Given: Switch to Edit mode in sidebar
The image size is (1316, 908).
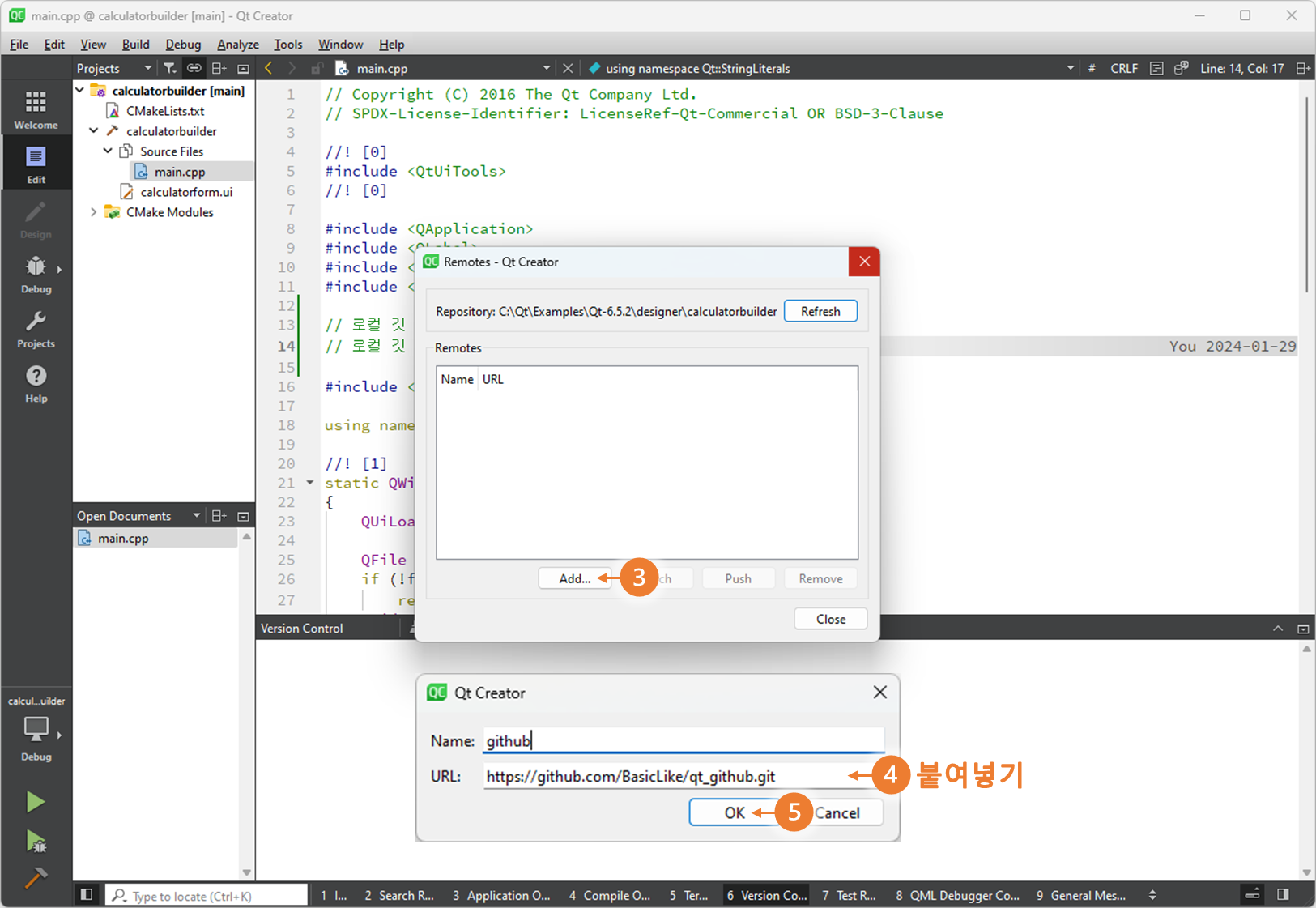Looking at the screenshot, I should (36, 164).
